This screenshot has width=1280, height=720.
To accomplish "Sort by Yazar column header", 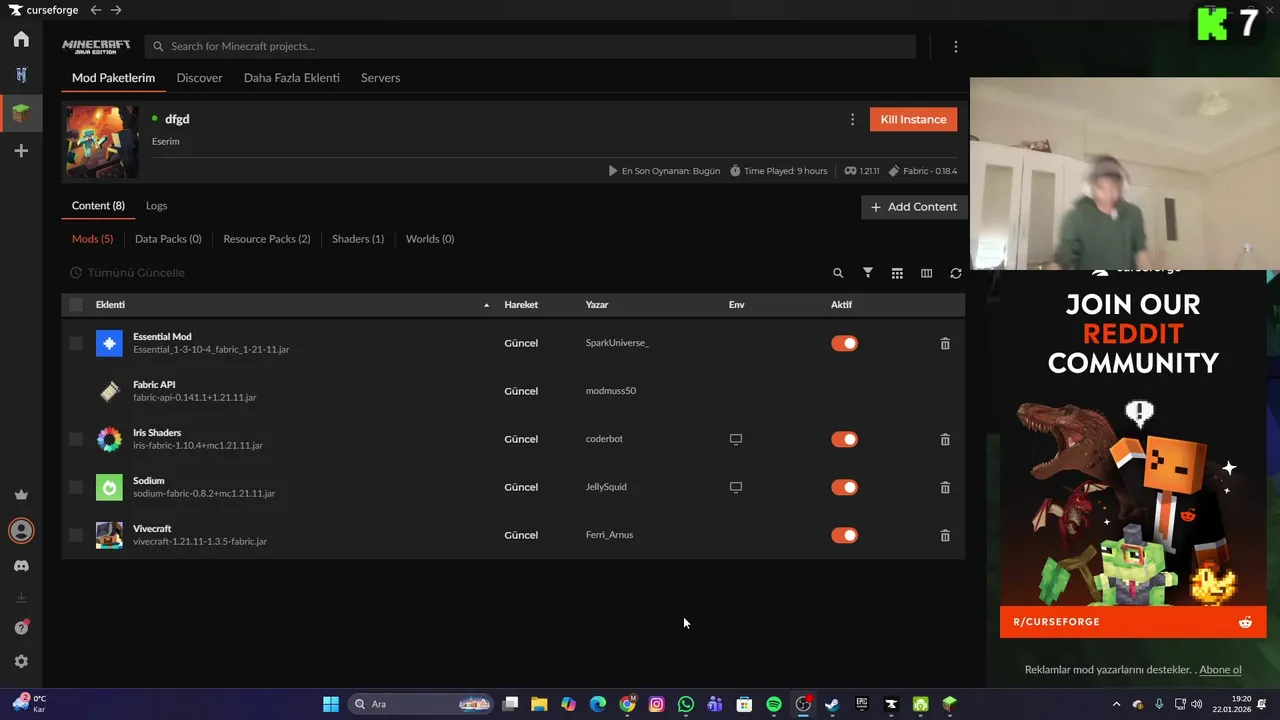I will 597,305.
